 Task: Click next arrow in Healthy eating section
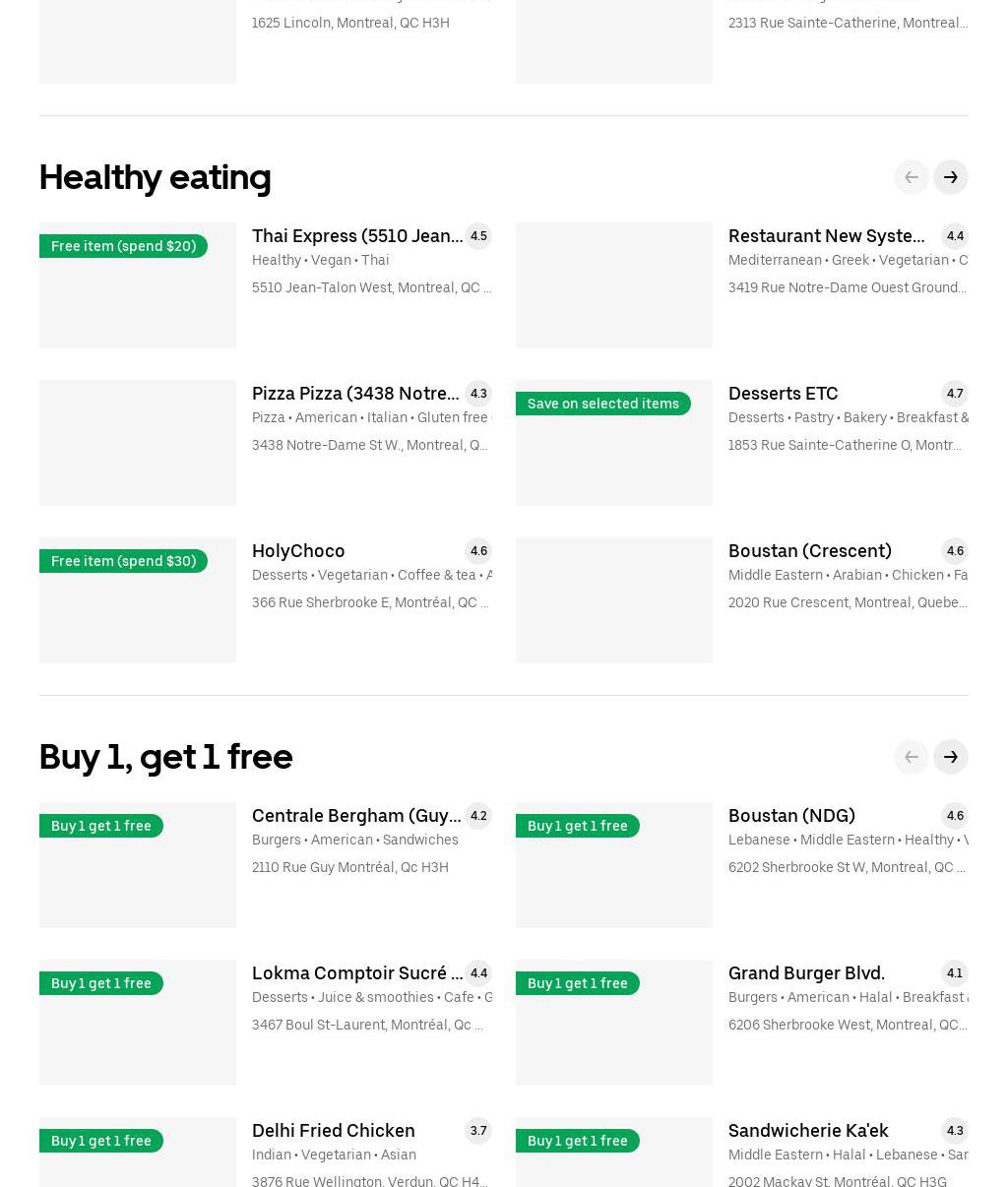[x=950, y=177]
